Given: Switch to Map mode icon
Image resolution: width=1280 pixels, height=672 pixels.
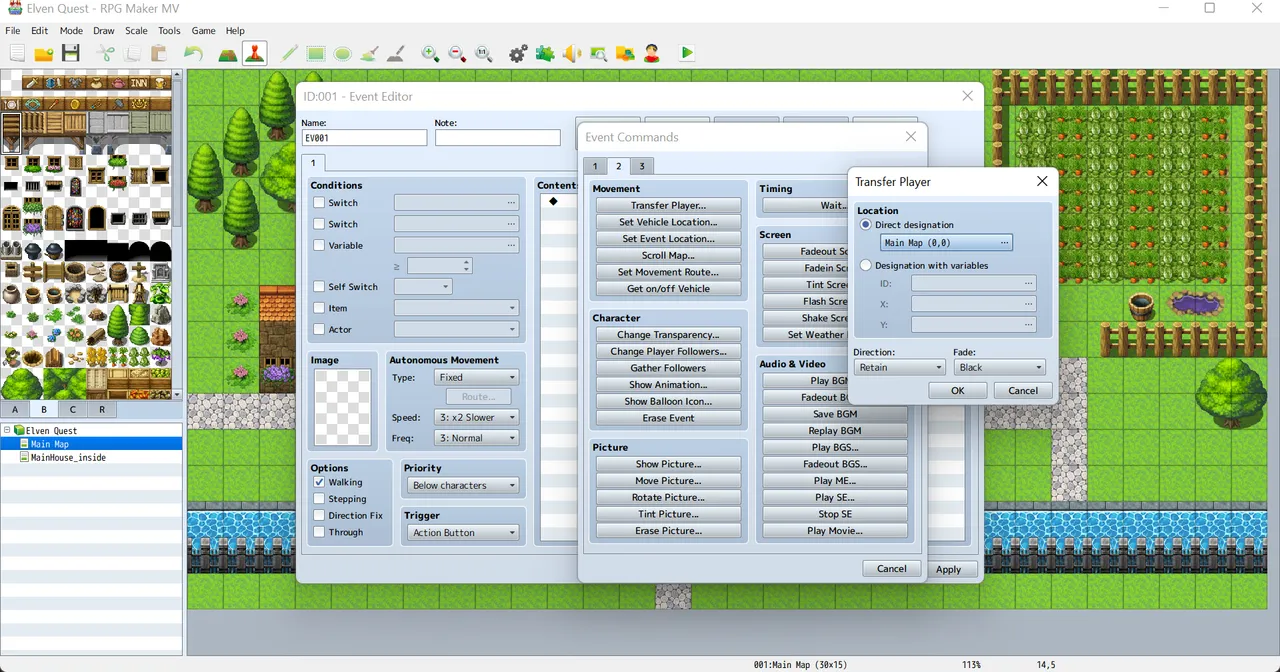Looking at the screenshot, I should (228, 54).
